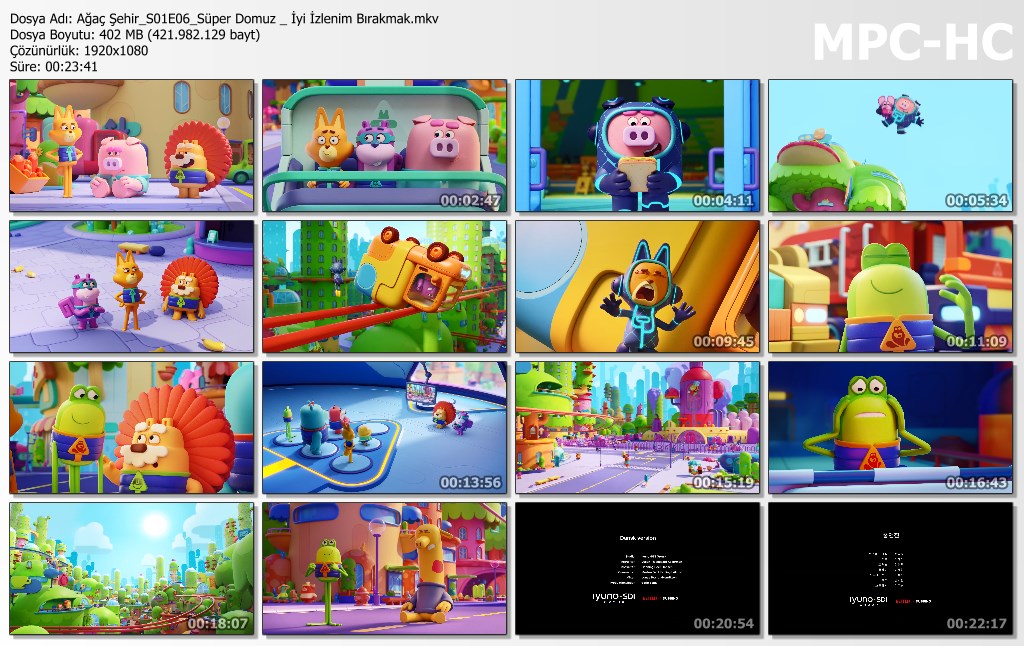Select the 00:09:45 screaming fox thumbnail
1024x646 pixels.
tap(637, 286)
